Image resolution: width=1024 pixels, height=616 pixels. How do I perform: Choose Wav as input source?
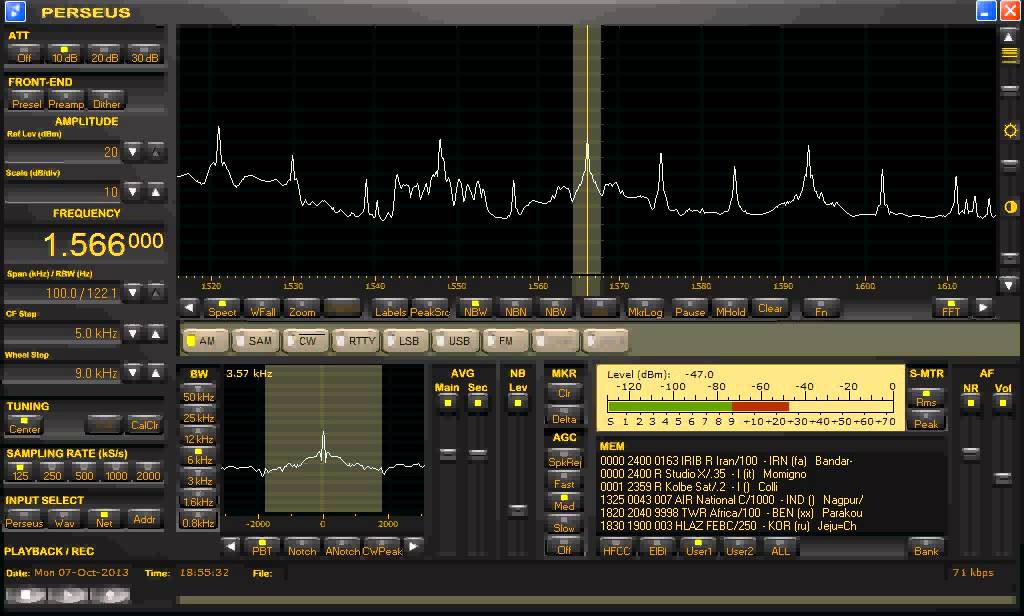coord(65,519)
